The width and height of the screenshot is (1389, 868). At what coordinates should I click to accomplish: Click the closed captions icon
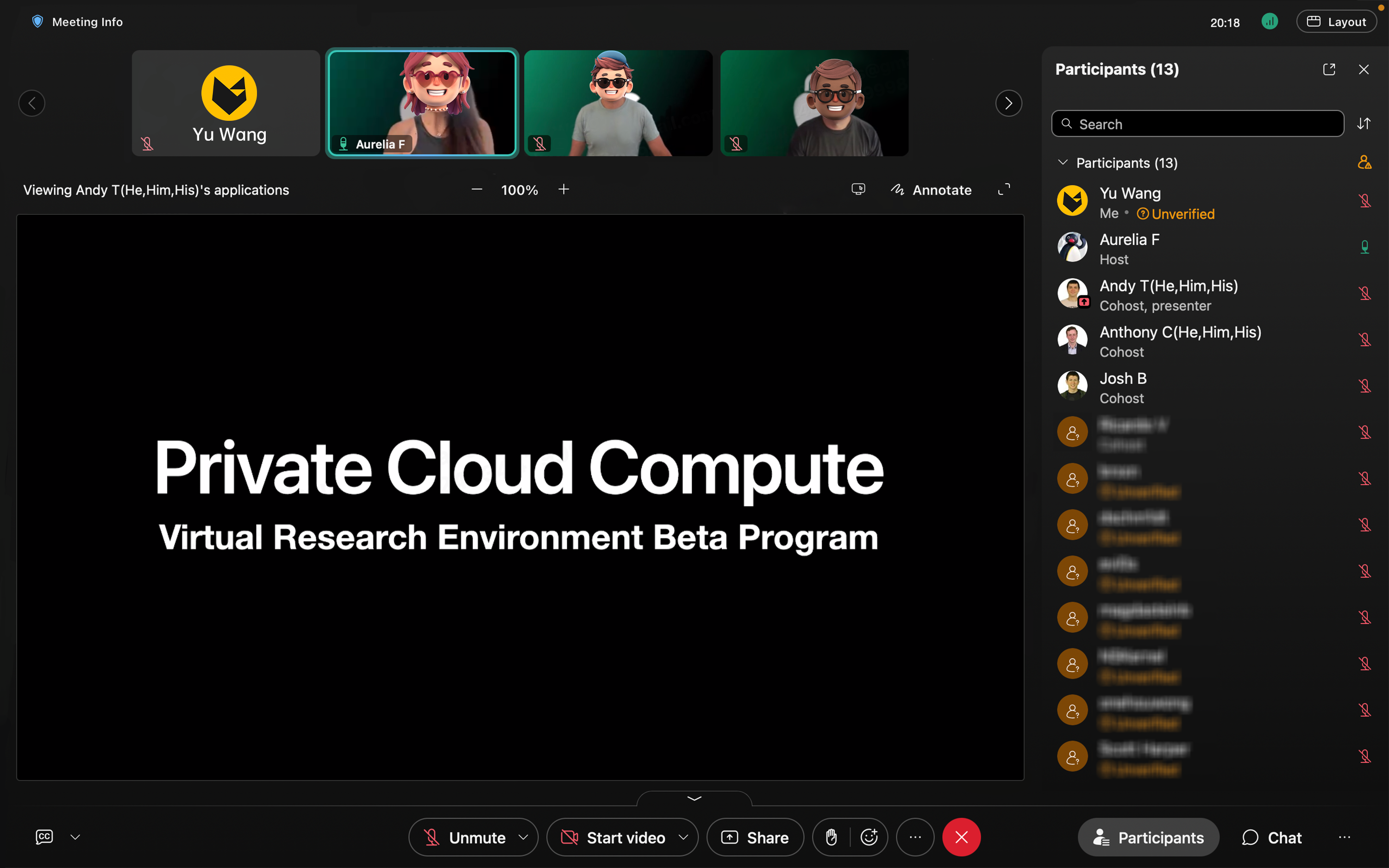(x=44, y=837)
